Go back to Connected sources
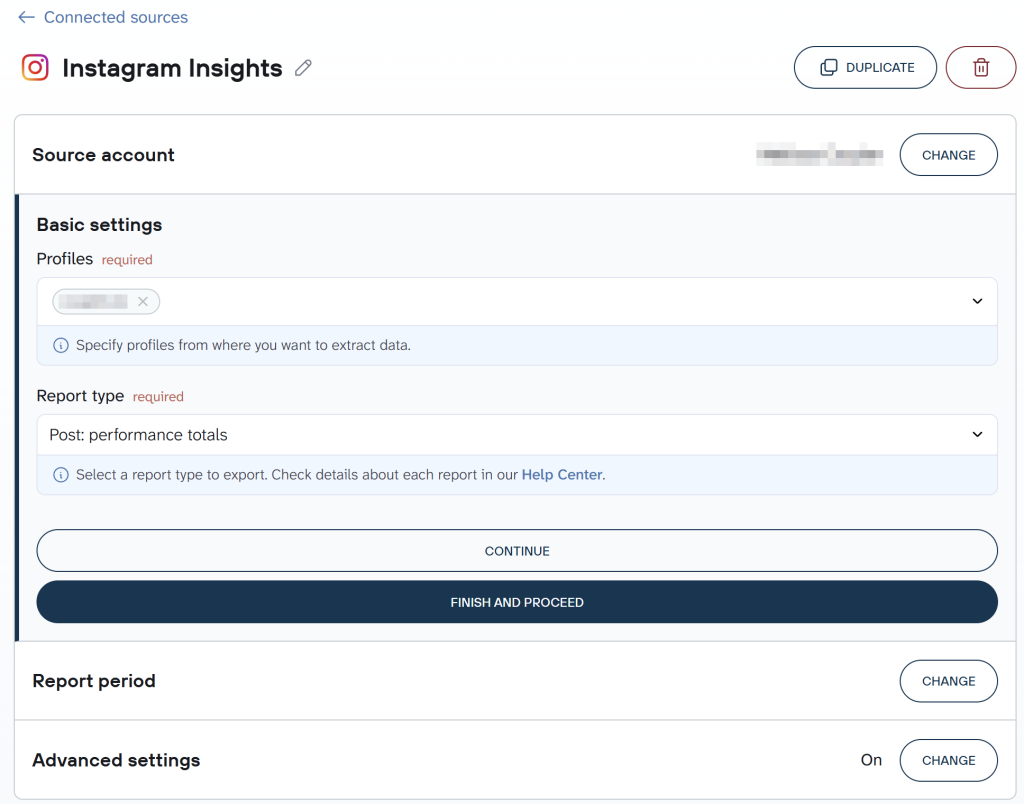 point(103,17)
